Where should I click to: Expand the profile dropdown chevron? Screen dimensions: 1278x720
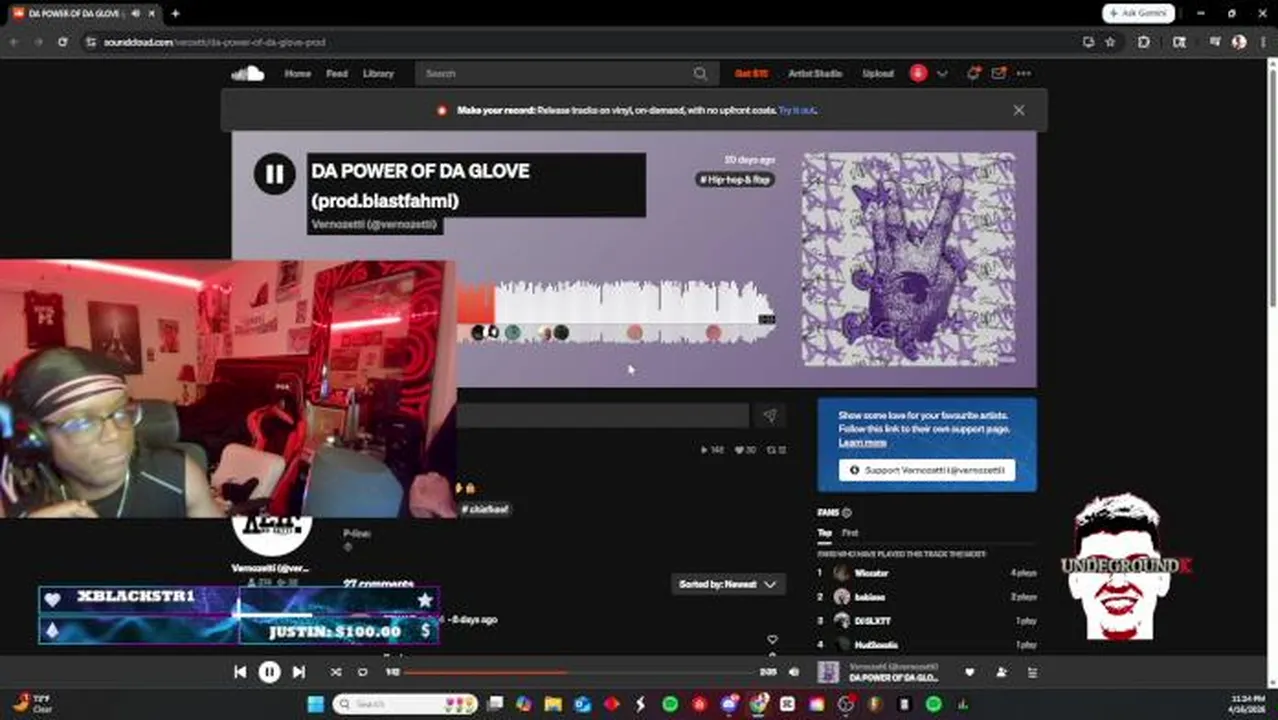[x=942, y=74]
